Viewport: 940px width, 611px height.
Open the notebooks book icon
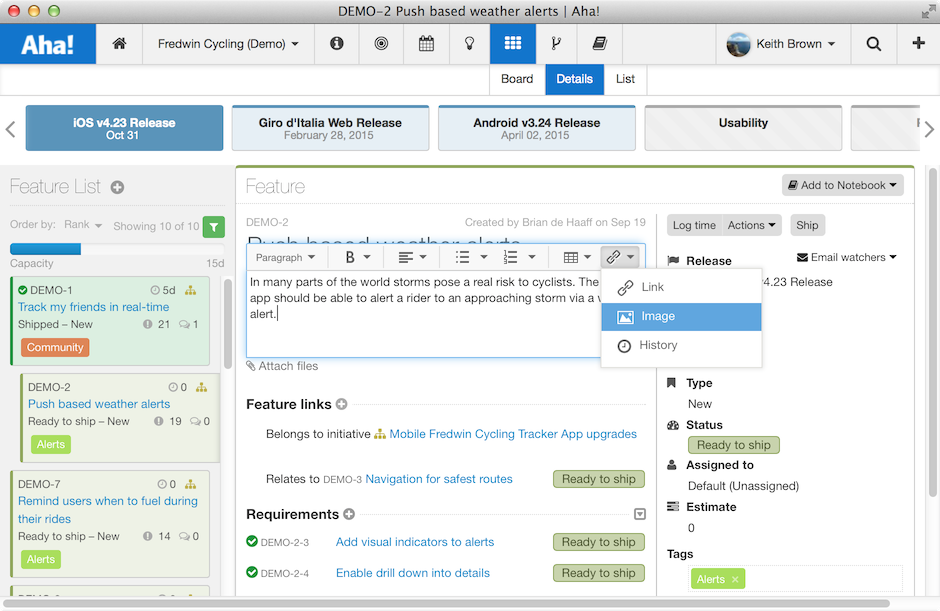point(599,43)
